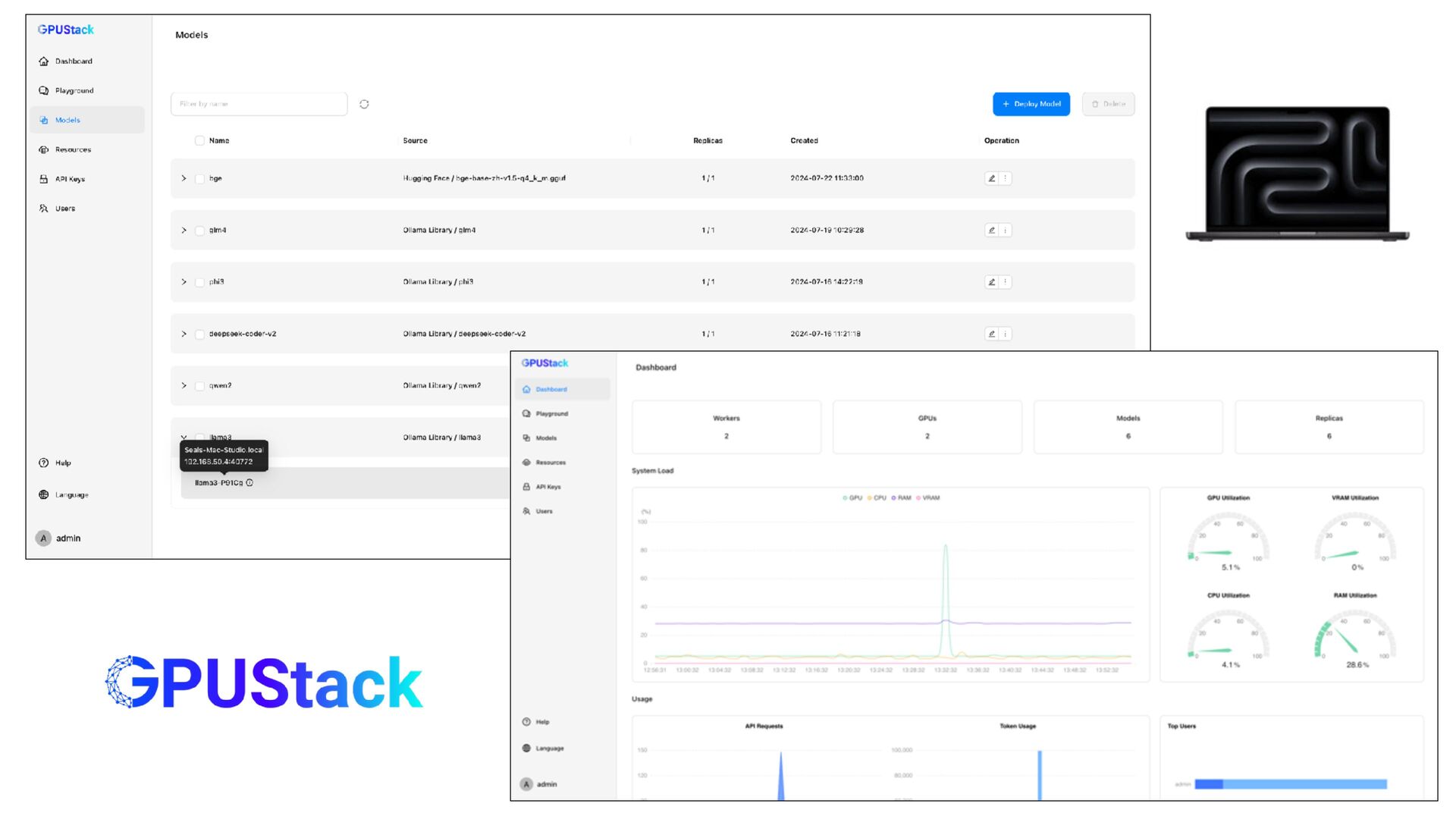1456x819 pixels.
Task: Click the MacBook laptop image
Action: coord(1298,174)
